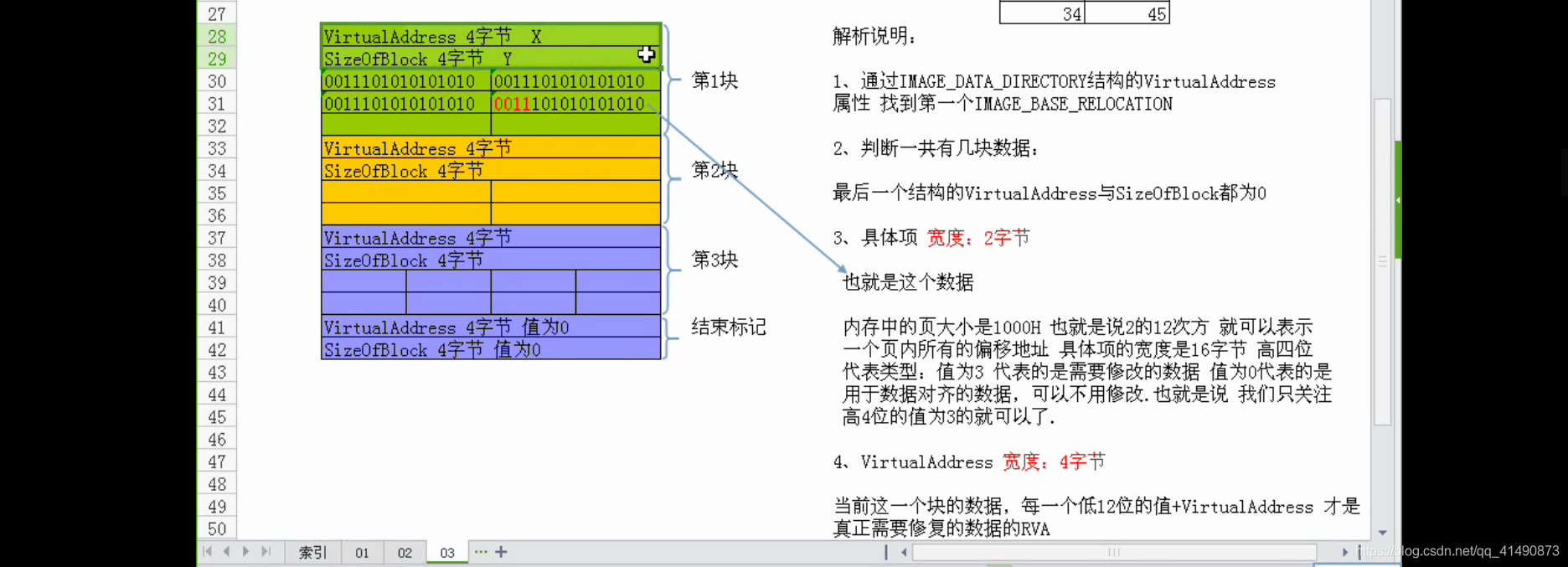Screen dimensions: 1568x567
Task: Click the '内存中的页大小是1000H' paragraph line
Action: pyautogui.click(x=1078, y=327)
